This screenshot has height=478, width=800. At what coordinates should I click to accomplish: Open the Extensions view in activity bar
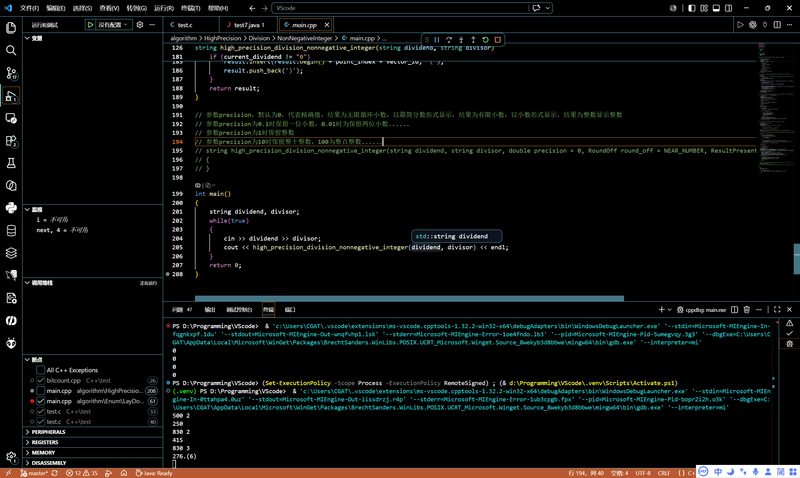[x=11, y=141]
